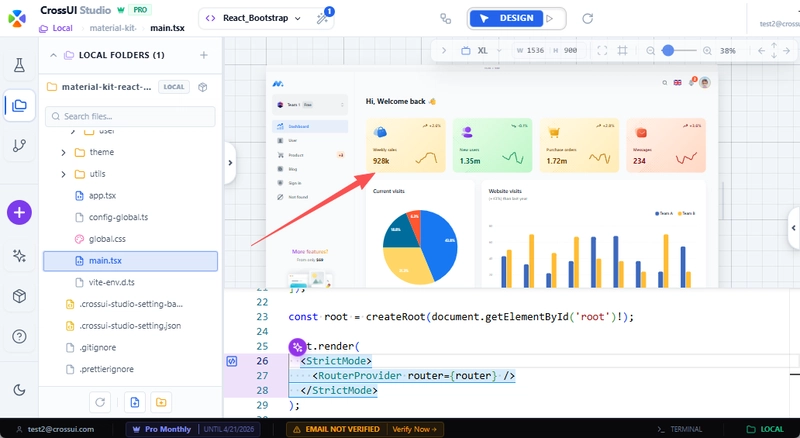Click the Search files input

point(130,116)
